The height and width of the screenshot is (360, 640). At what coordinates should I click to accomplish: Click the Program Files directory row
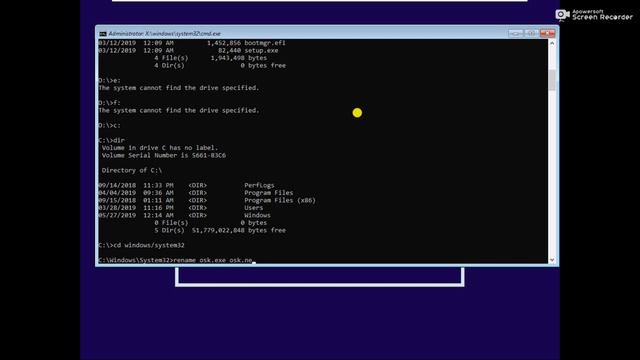point(196,193)
